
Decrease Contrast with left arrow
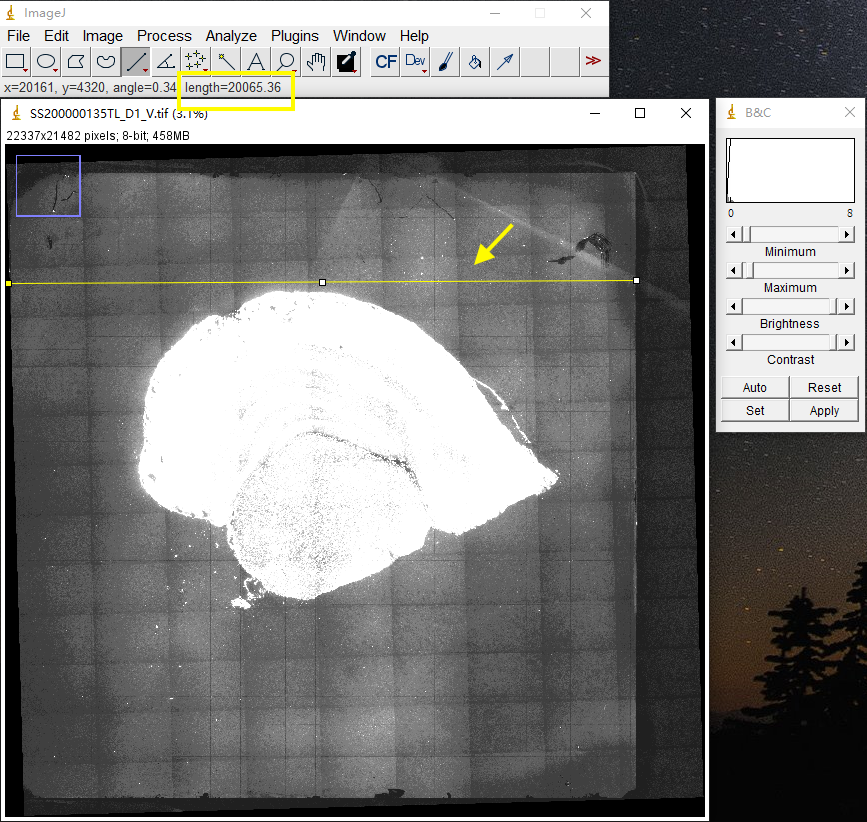(x=734, y=343)
